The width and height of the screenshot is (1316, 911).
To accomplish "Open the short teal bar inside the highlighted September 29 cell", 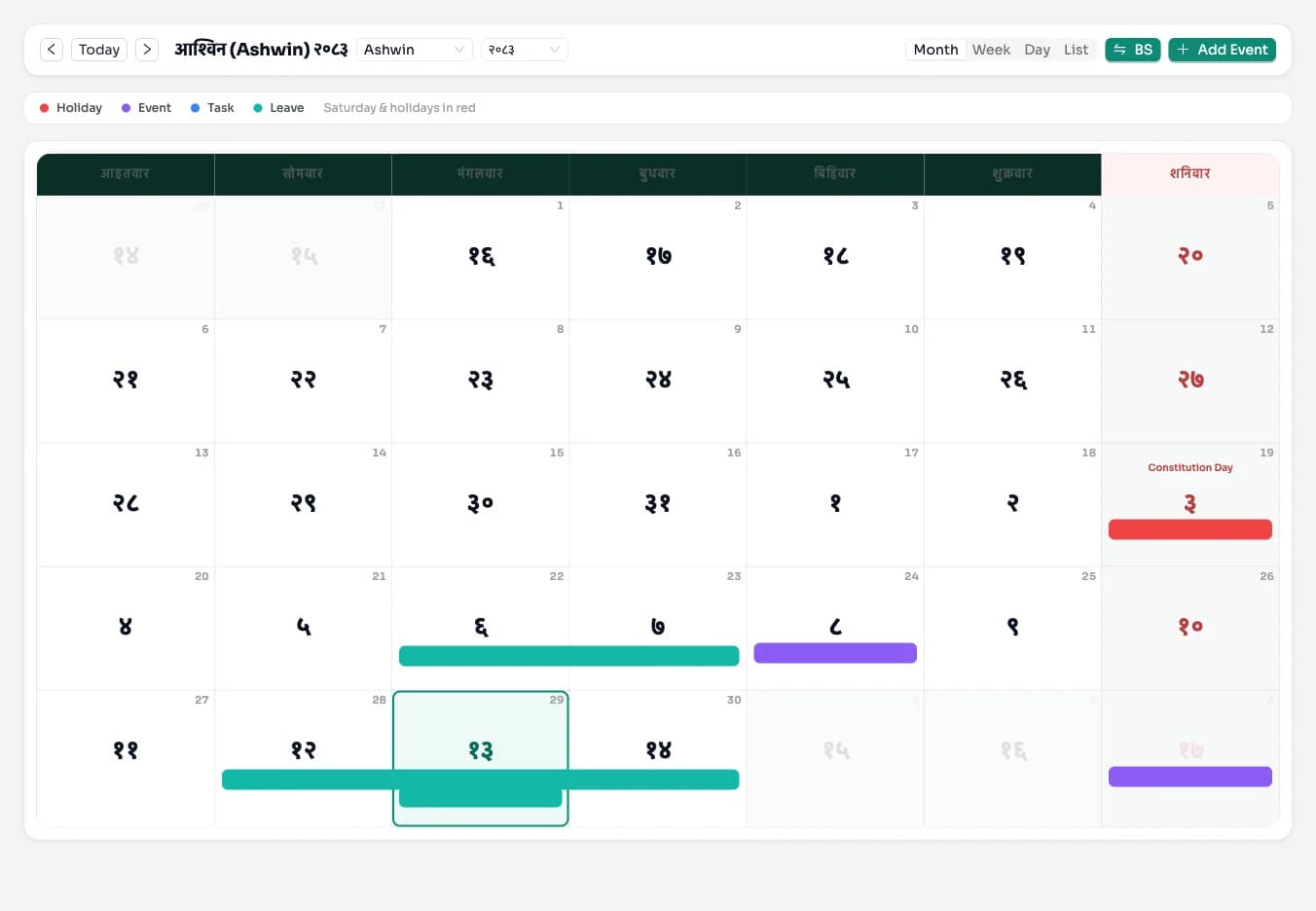I will pos(480,798).
